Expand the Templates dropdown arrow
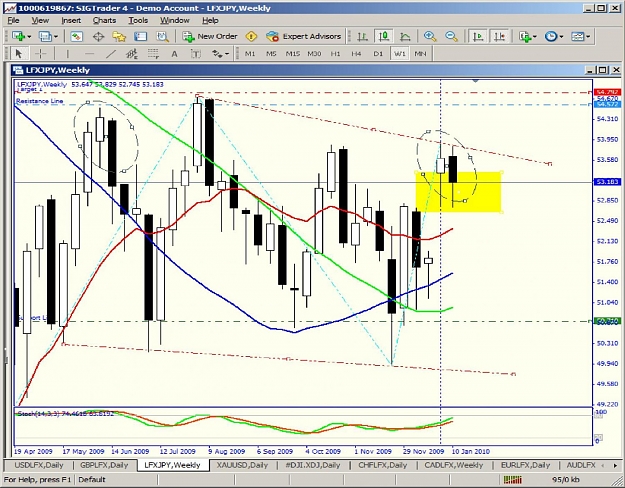Viewport: 625px width, 488px height. pyautogui.click(x=588, y=37)
